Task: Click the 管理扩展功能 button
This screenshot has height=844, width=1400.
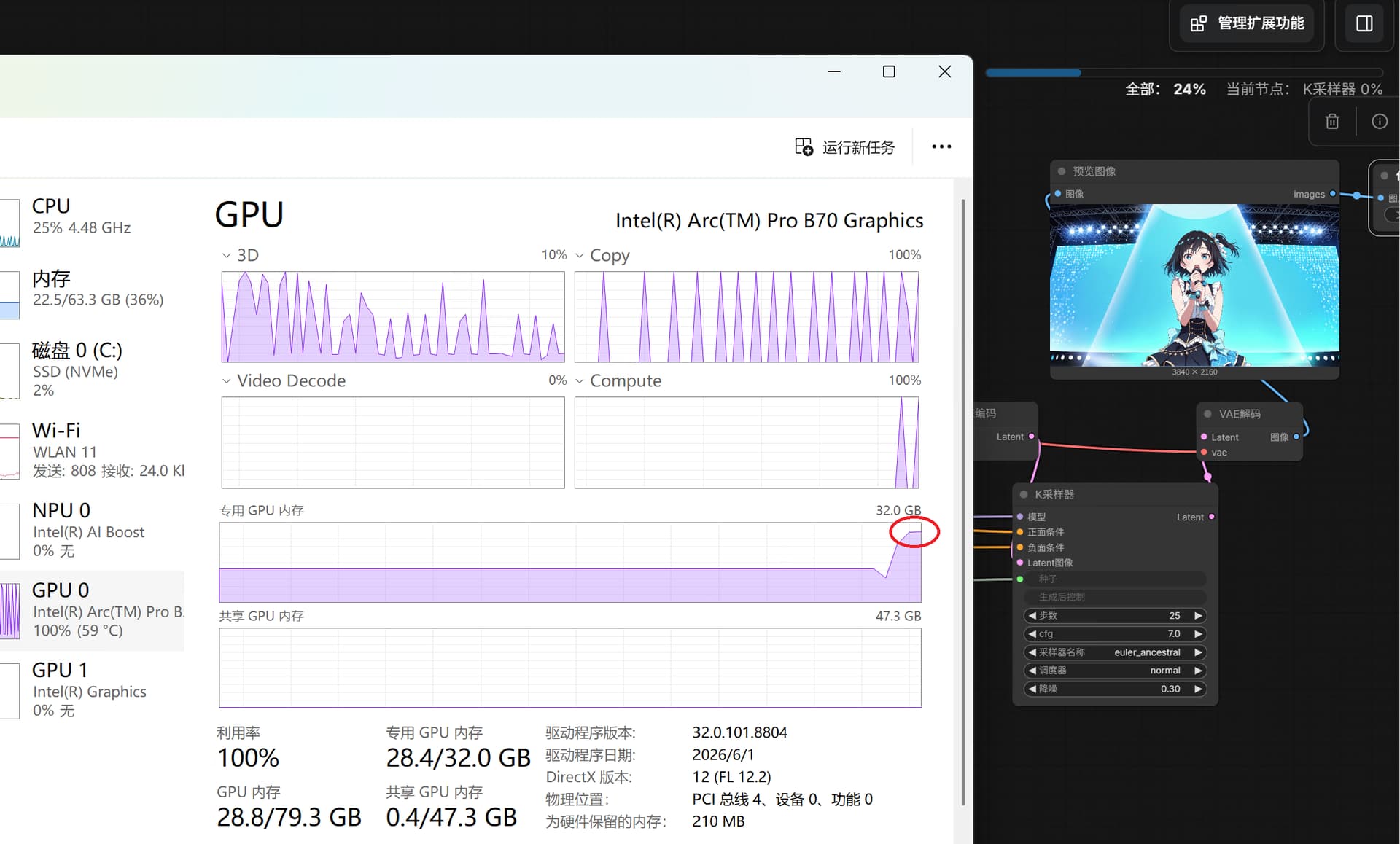Action: [1247, 23]
